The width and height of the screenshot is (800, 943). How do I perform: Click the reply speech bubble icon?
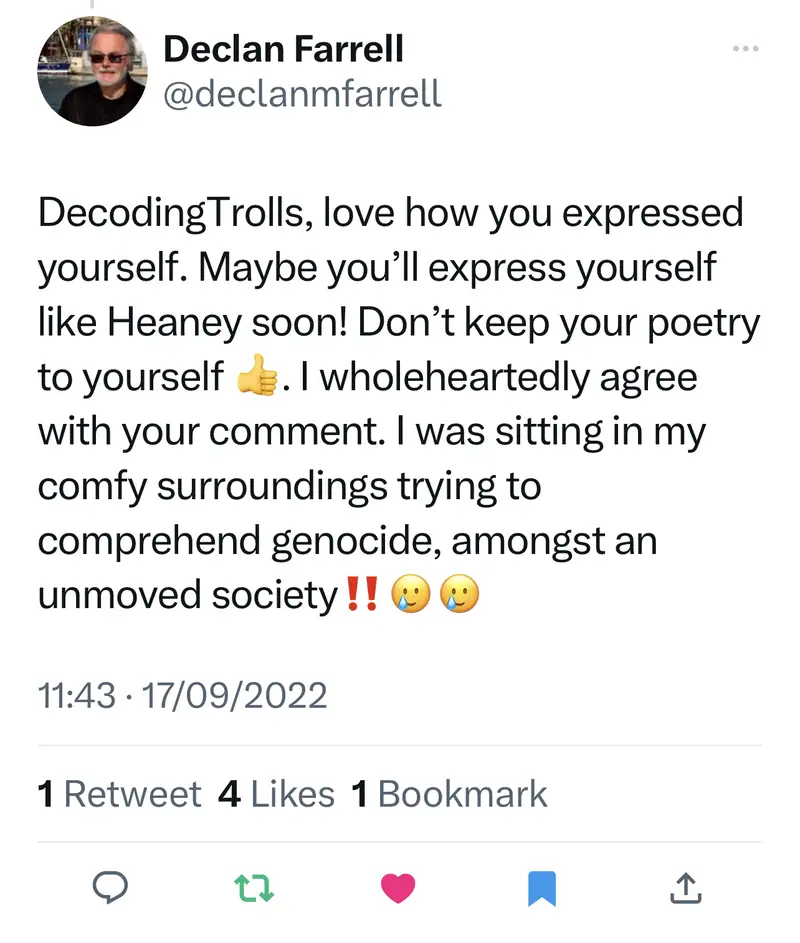click(x=107, y=886)
